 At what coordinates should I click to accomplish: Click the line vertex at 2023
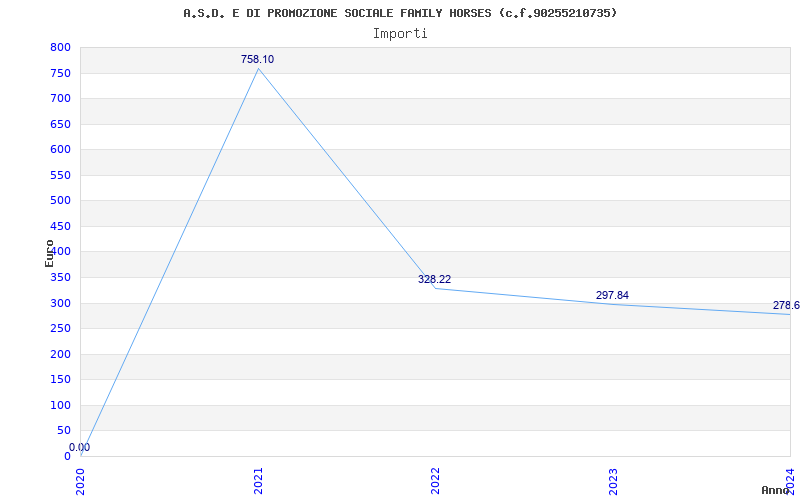pyautogui.click(x=613, y=304)
